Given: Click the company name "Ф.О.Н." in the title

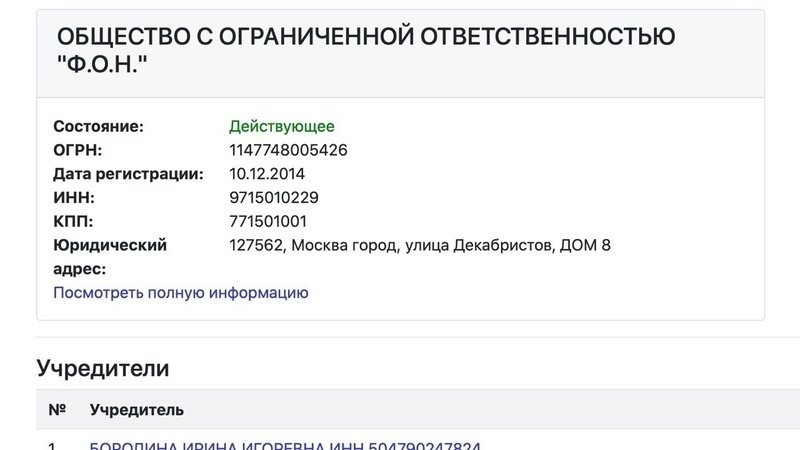Looking at the screenshot, I should pos(102,64).
